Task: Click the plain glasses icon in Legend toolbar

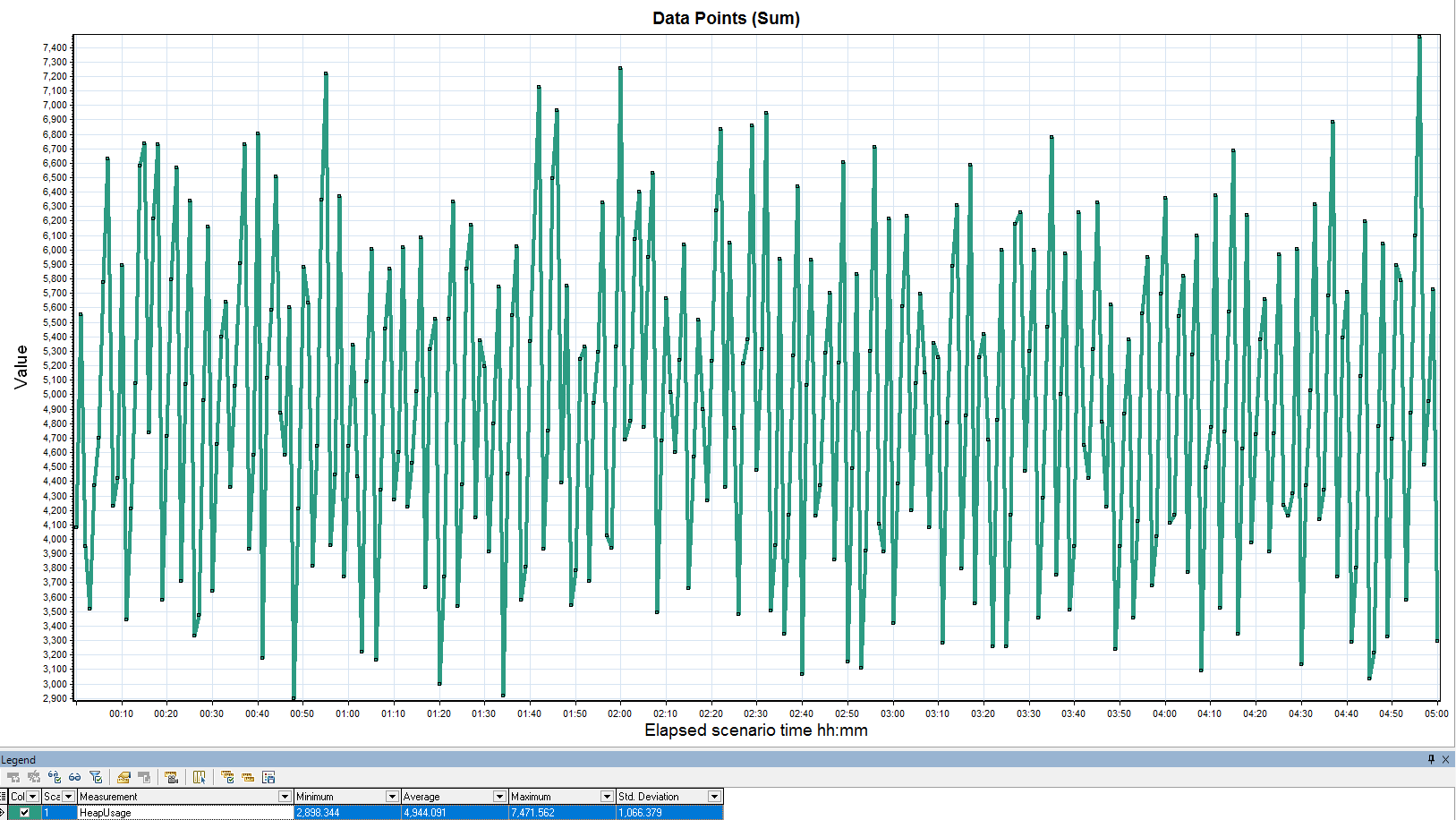Action: coord(75,777)
